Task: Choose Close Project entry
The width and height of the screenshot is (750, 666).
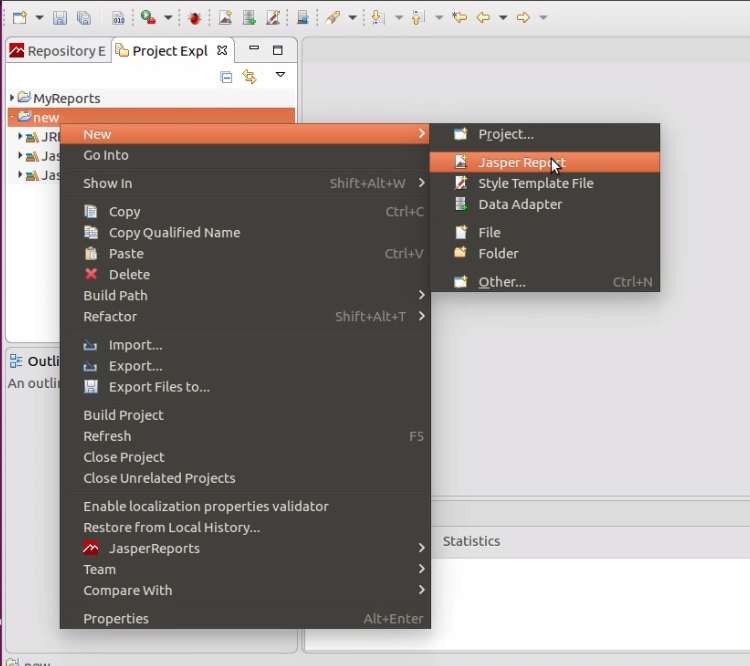Action: pos(245,457)
